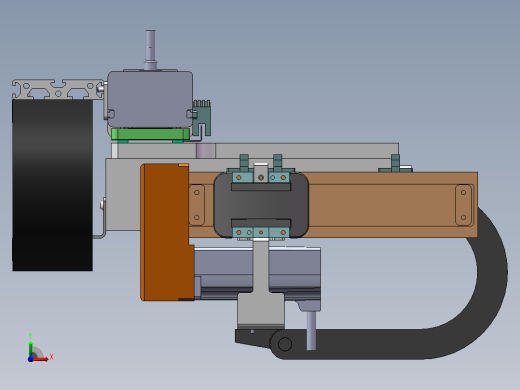The height and width of the screenshot is (390, 520).
Task: Select the left end plate of the brown rail
Action: [197, 205]
